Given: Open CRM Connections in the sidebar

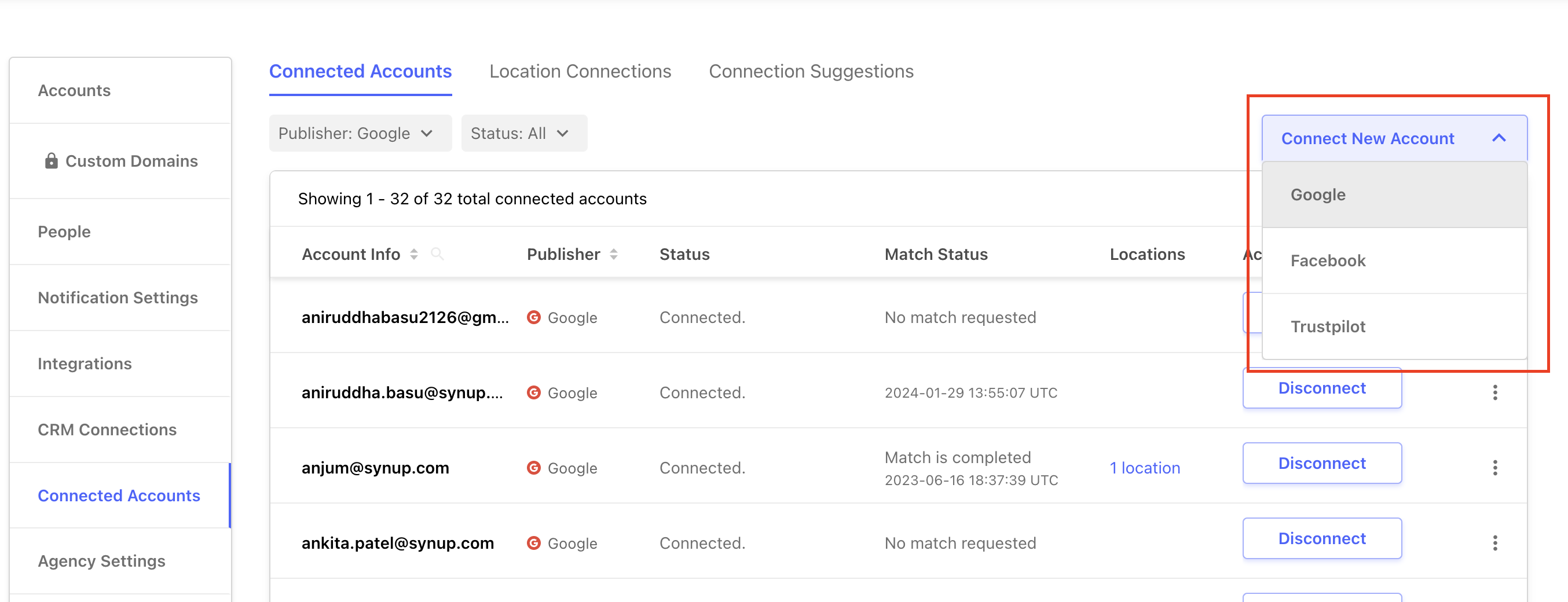Looking at the screenshot, I should coord(120,430).
